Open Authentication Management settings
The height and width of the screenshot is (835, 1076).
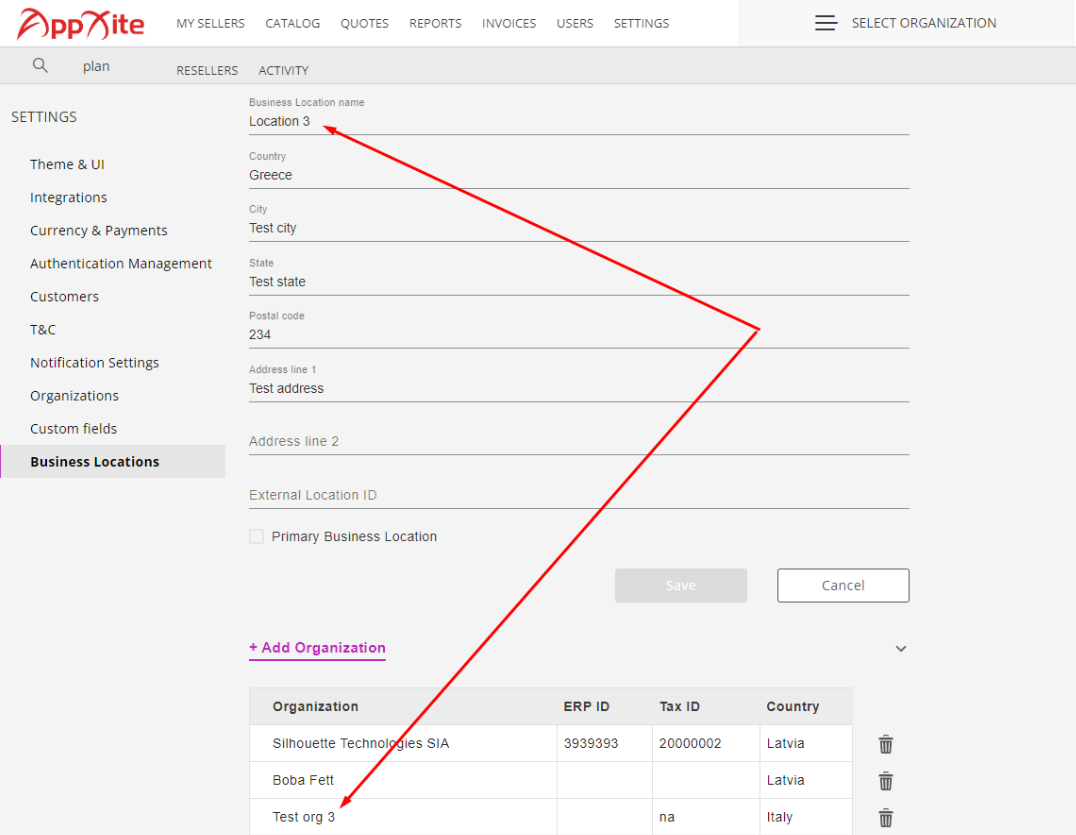pos(121,263)
